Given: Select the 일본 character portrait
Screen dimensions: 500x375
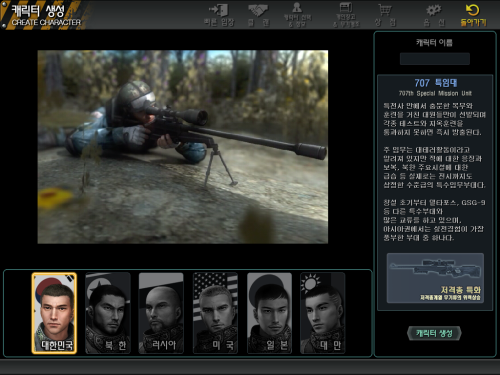Looking at the screenshot, I should 269,313.
